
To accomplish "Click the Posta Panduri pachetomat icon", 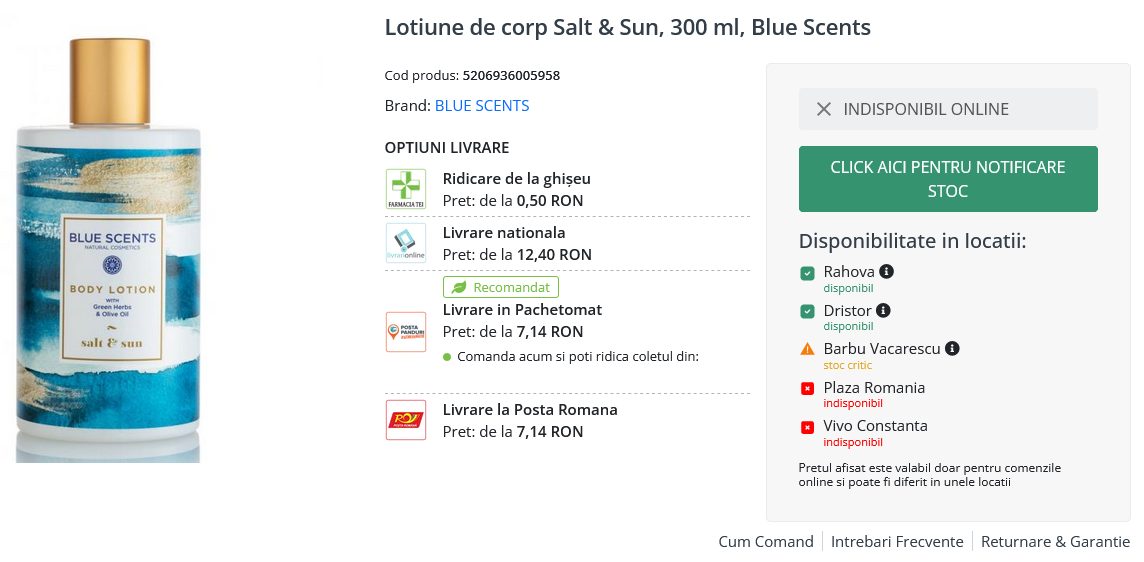I will 406,332.
